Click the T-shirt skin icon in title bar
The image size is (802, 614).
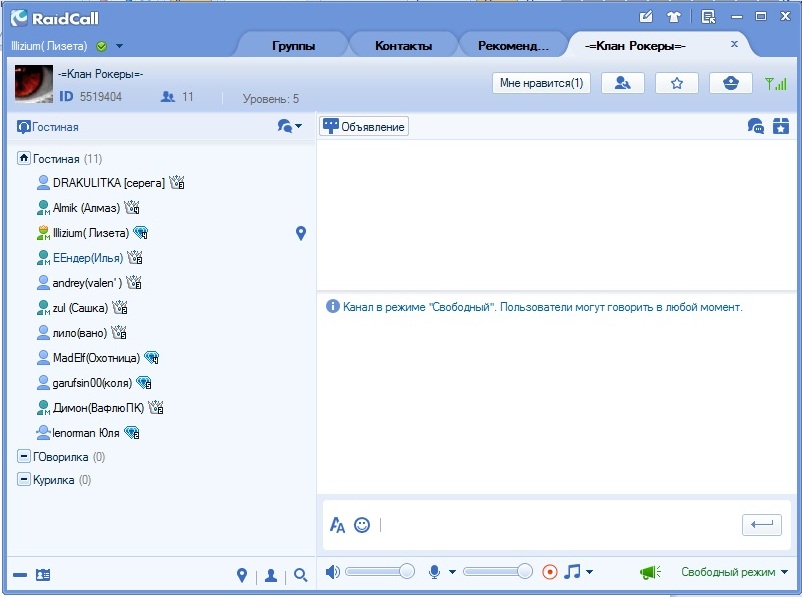pos(673,16)
